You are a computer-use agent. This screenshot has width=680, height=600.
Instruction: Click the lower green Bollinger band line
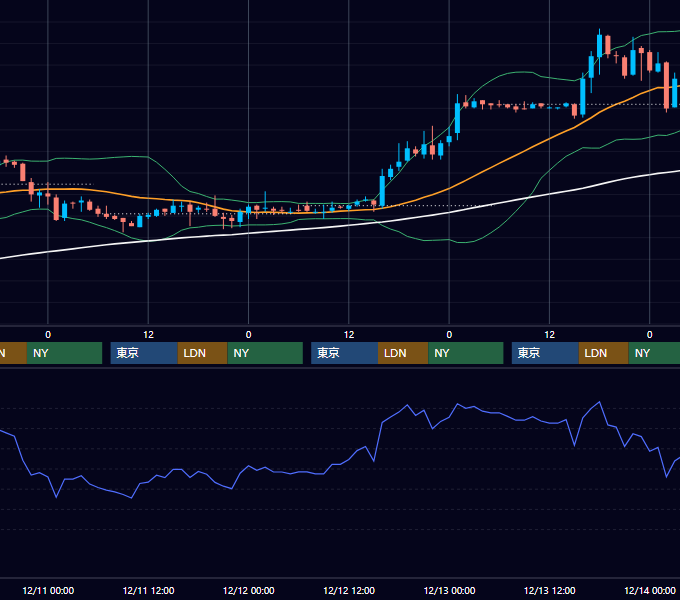[x=499, y=228]
